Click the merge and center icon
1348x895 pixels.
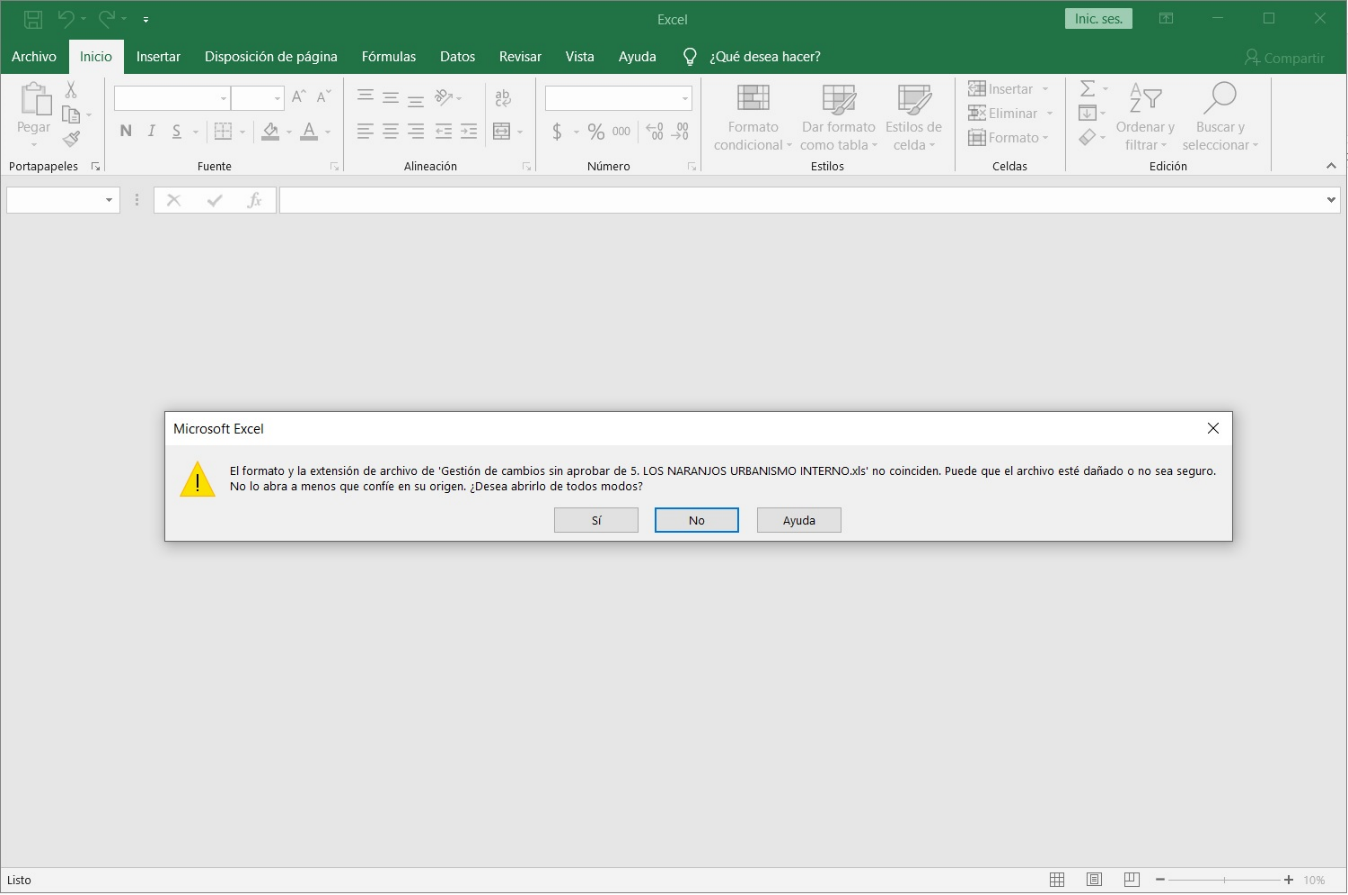click(x=502, y=131)
